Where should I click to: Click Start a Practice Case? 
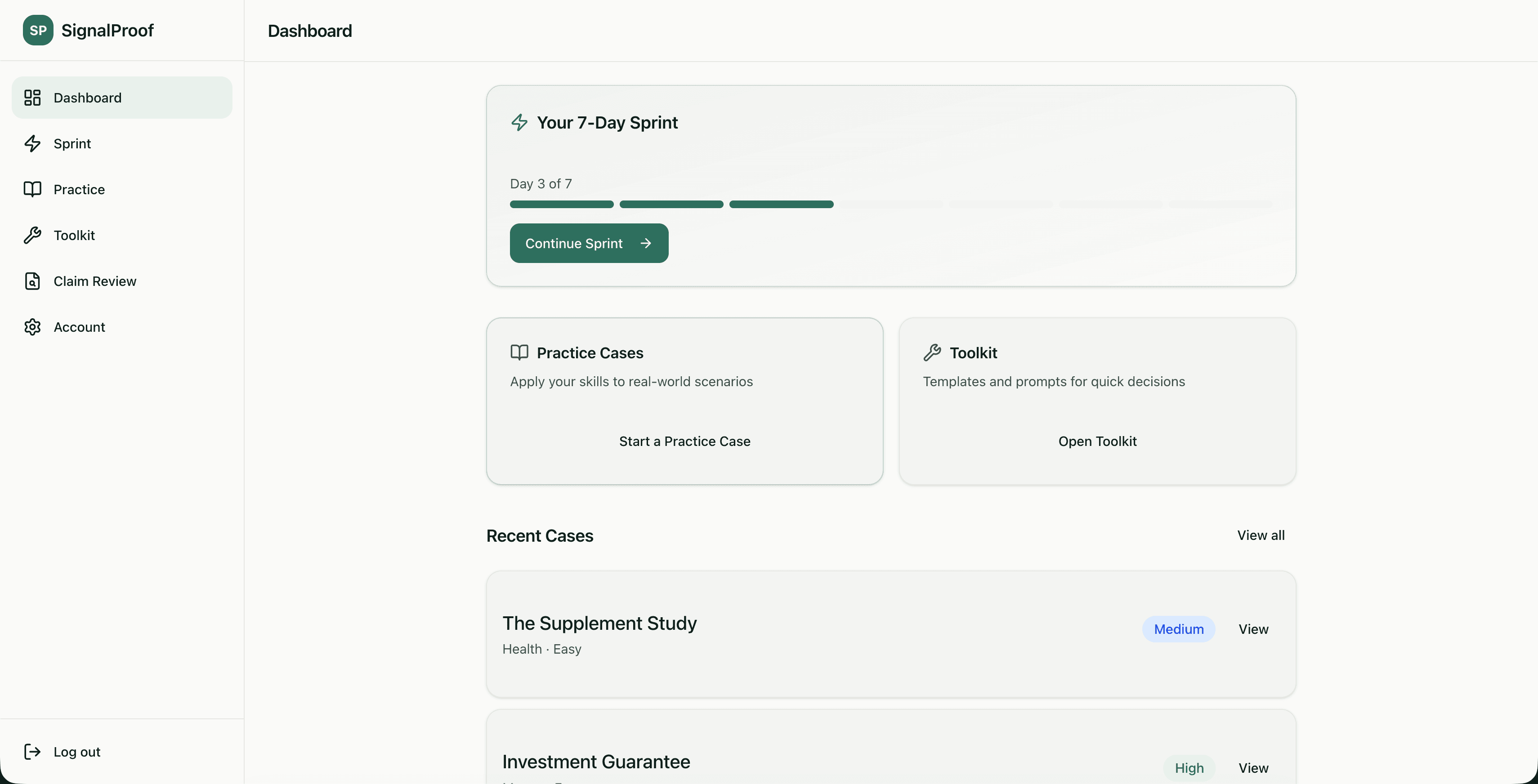684,441
